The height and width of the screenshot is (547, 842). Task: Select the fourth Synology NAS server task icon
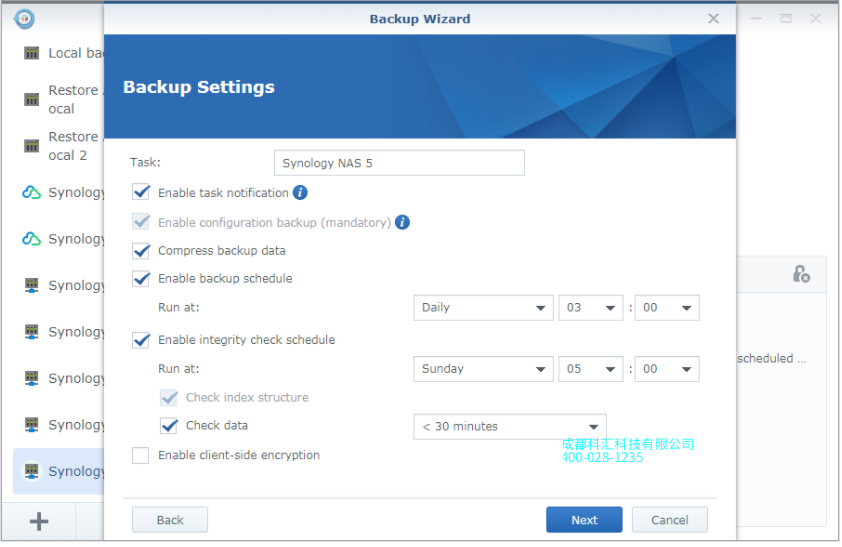(x=32, y=425)
